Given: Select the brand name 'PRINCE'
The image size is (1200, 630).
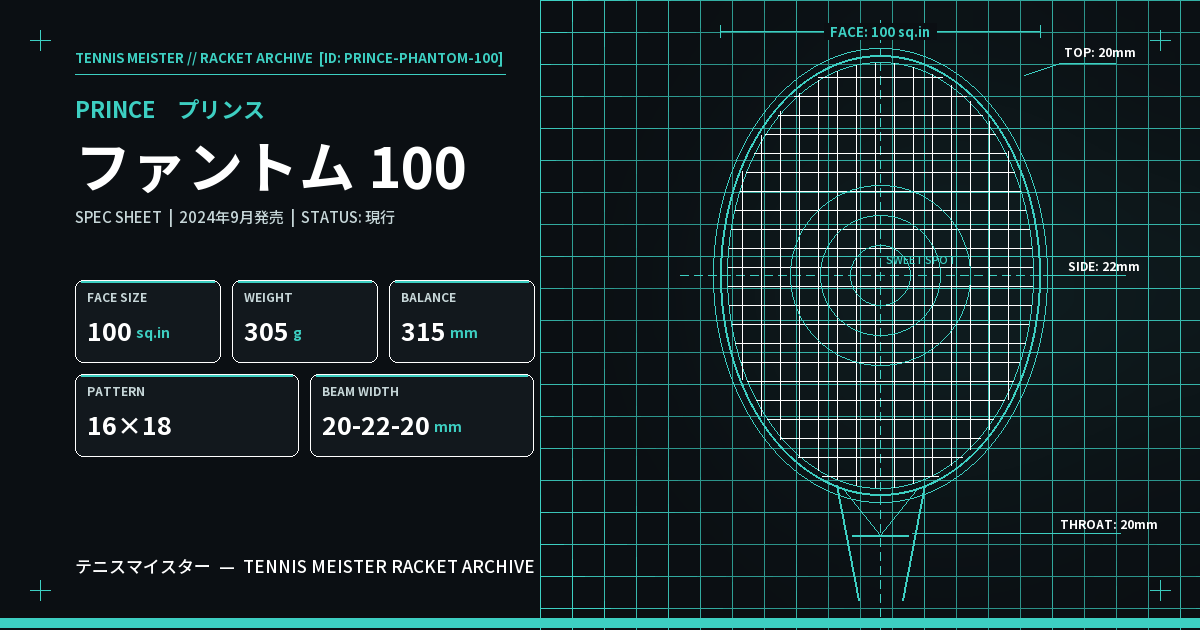Looking at the screenshot, I should 115,110.
